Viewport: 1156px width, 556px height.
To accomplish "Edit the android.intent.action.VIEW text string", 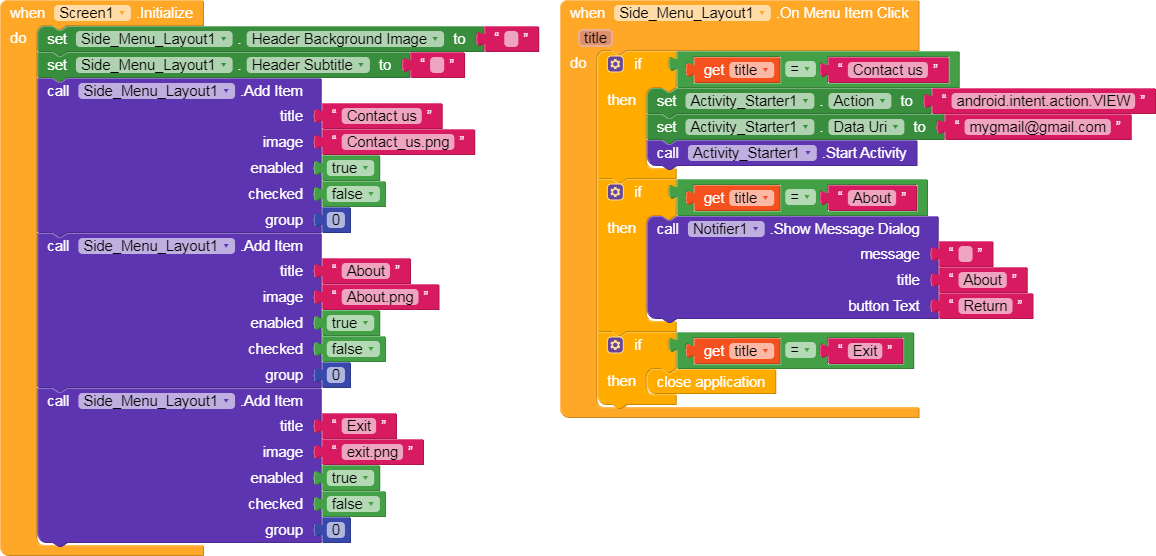I will pyautogui.click(x=1041, y=101).
